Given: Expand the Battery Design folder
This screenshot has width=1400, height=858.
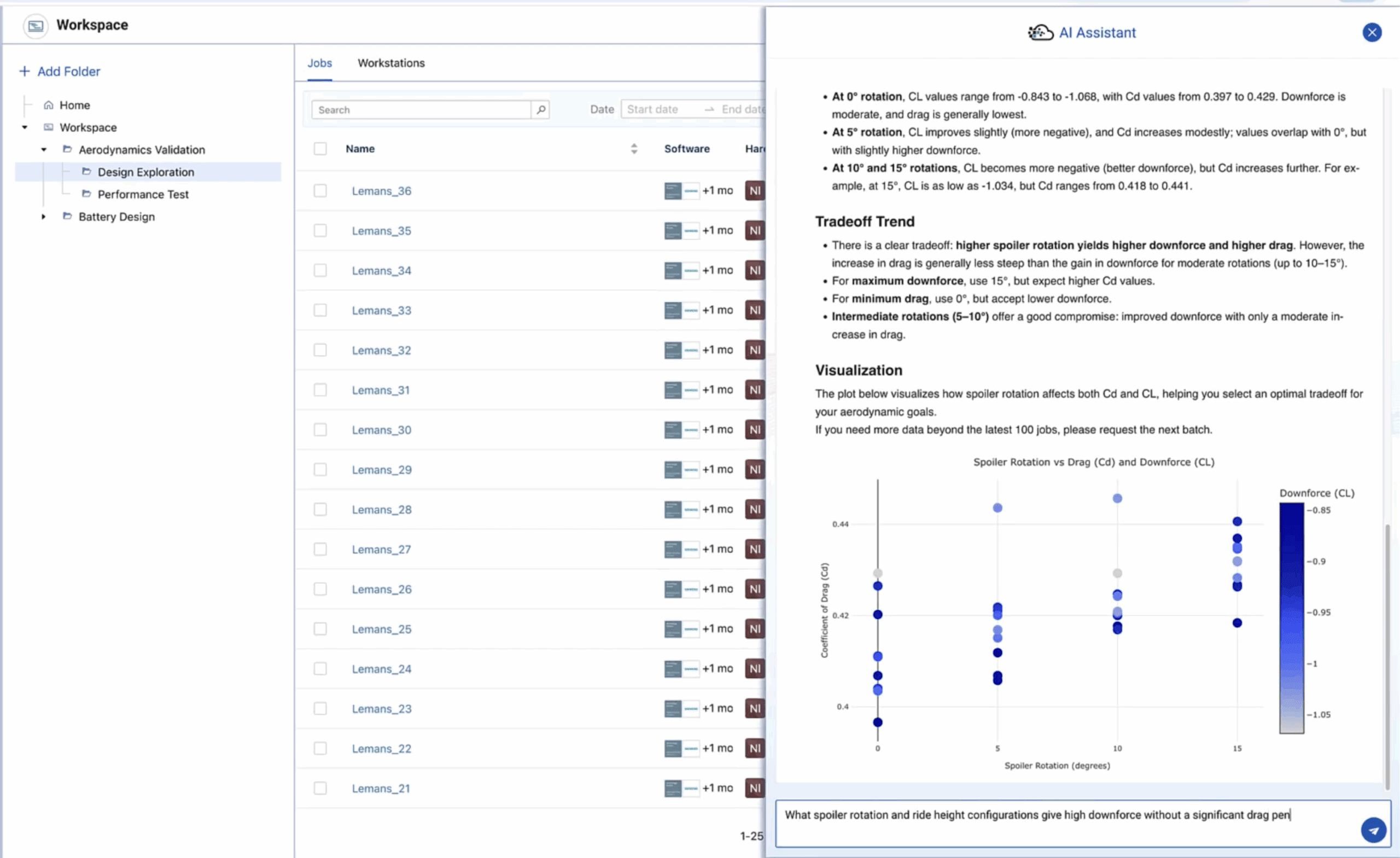Looking at the screenshot, I should click(44, 217).
